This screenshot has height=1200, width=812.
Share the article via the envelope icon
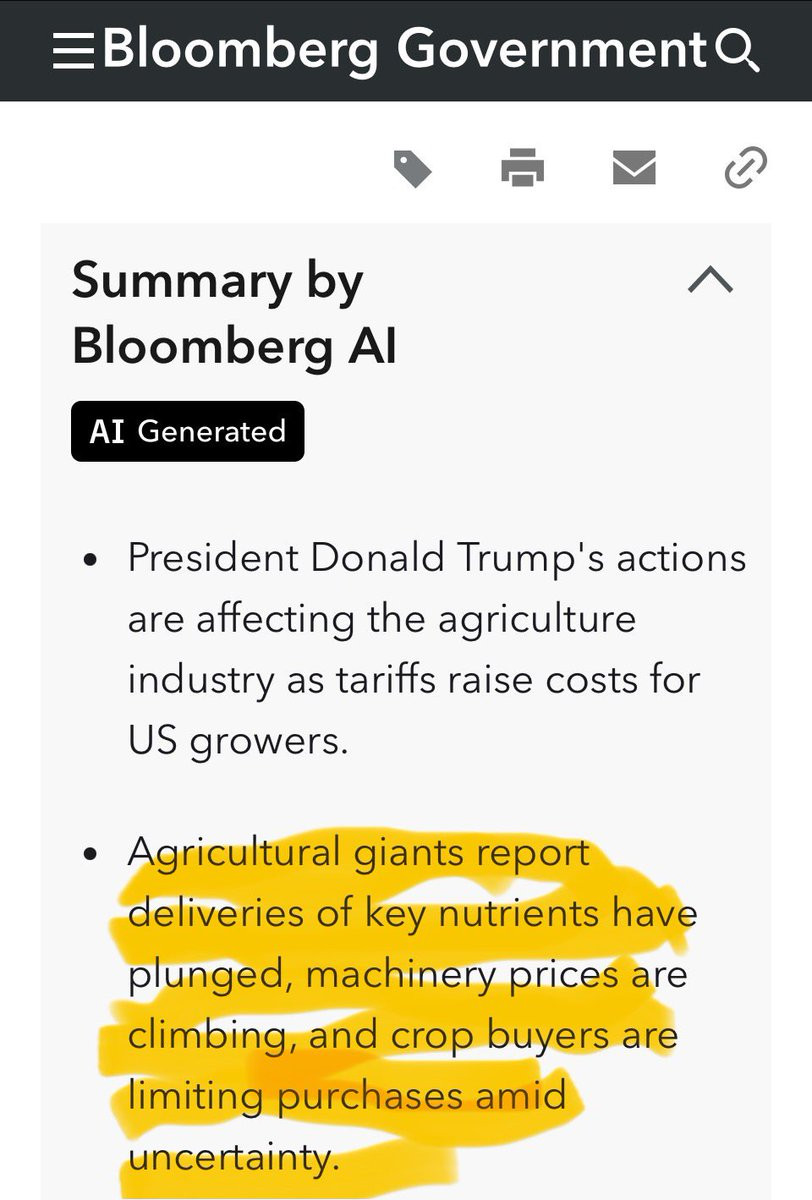(x=634, y=167)
